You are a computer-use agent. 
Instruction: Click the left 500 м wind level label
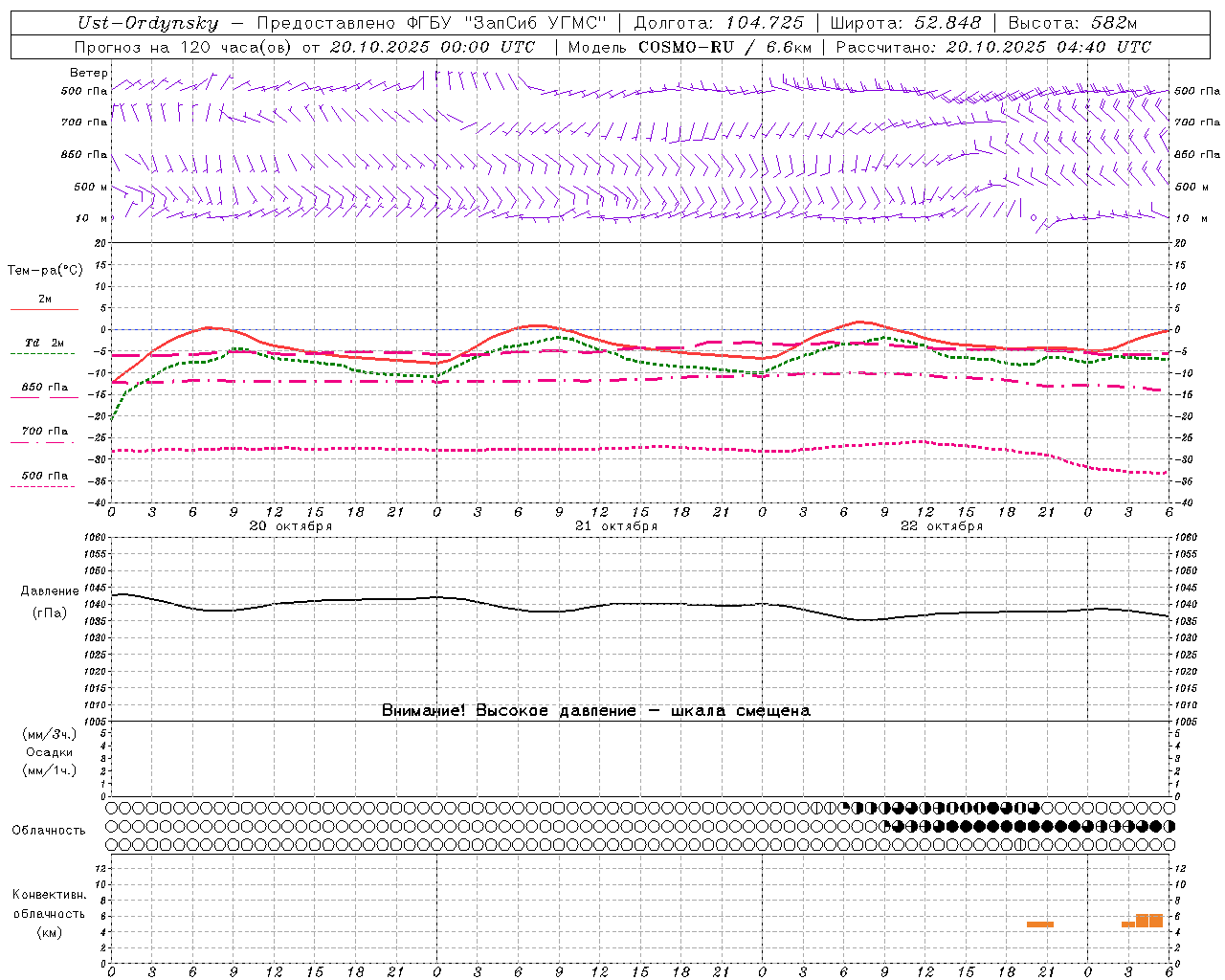(x=91, y=187)
